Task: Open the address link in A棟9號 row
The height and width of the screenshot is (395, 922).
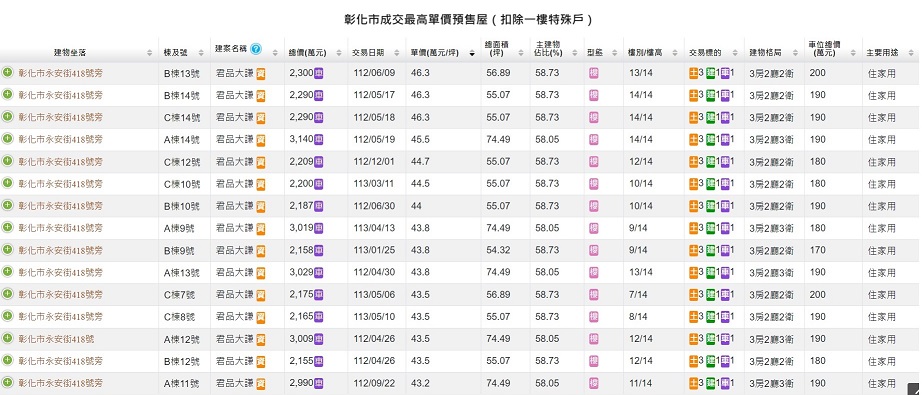Action: click(61, 228)
